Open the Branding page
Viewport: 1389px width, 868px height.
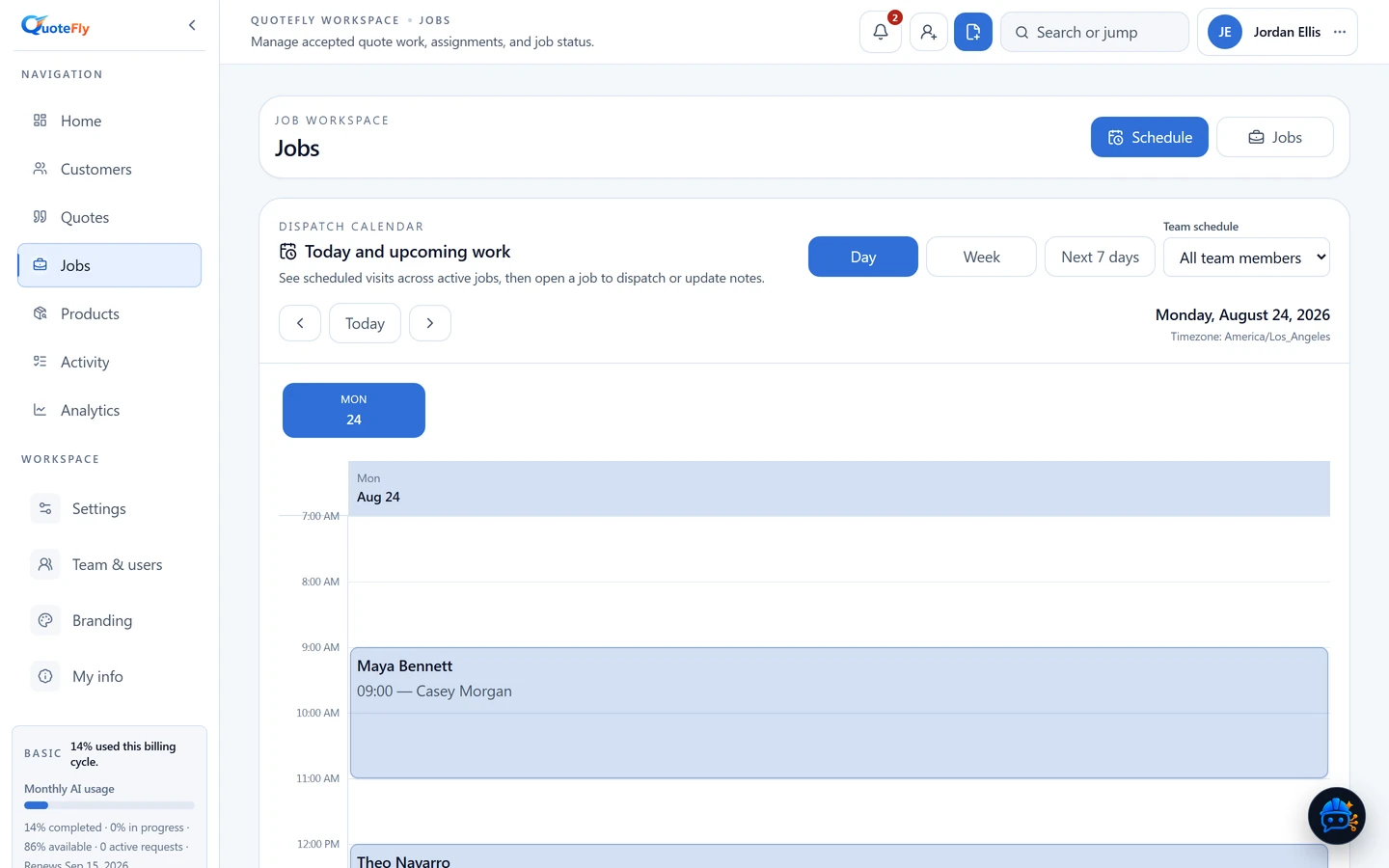click(109, 620)
